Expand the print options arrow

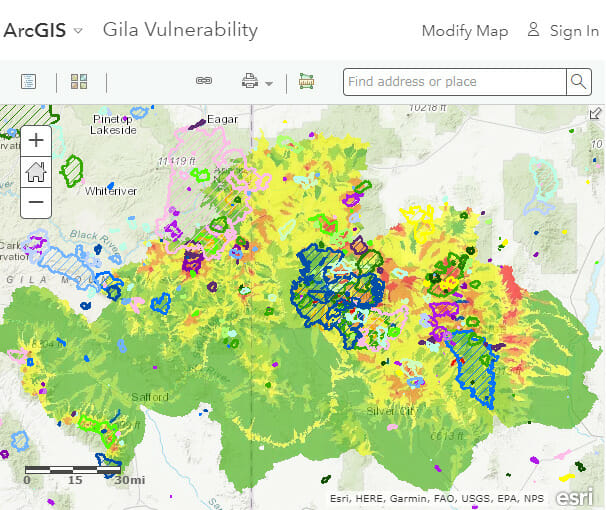269,83
